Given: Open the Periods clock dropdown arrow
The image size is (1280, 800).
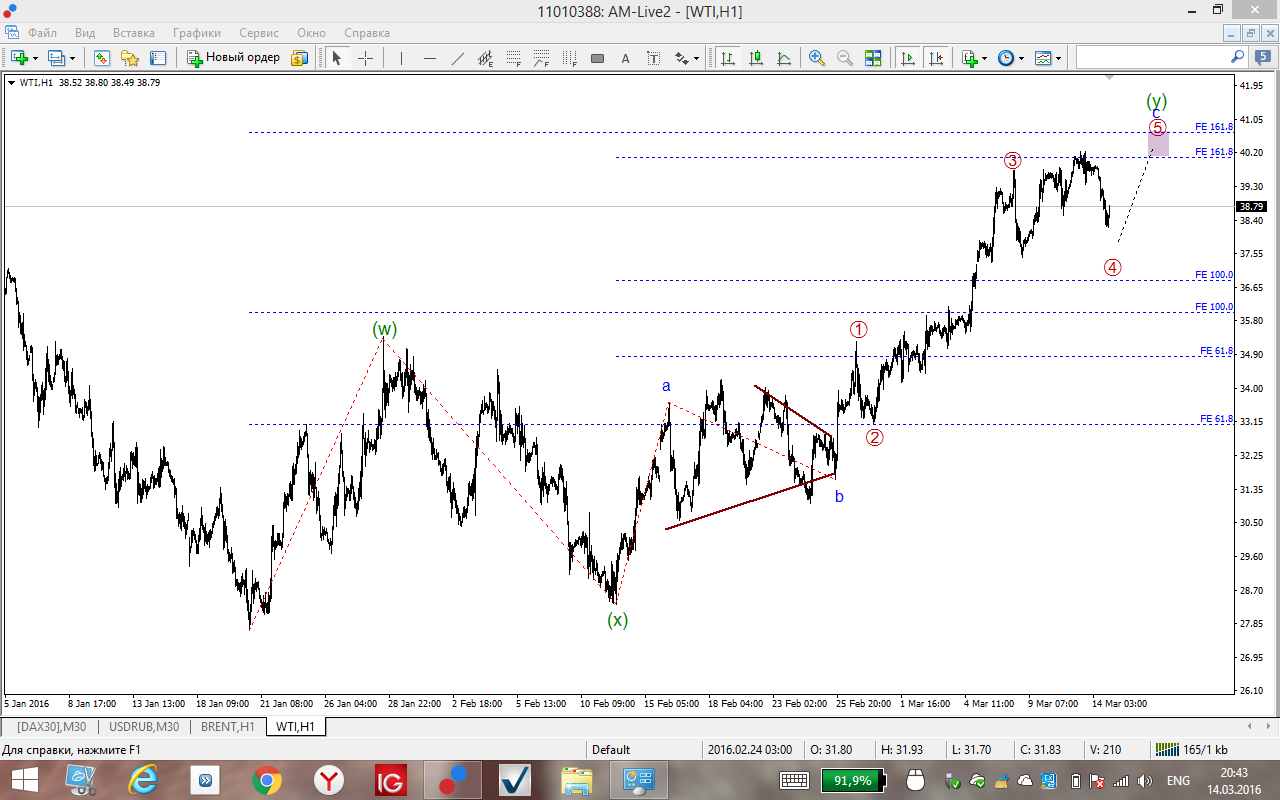Looking at the screenshot, I should coord(1021,58).
